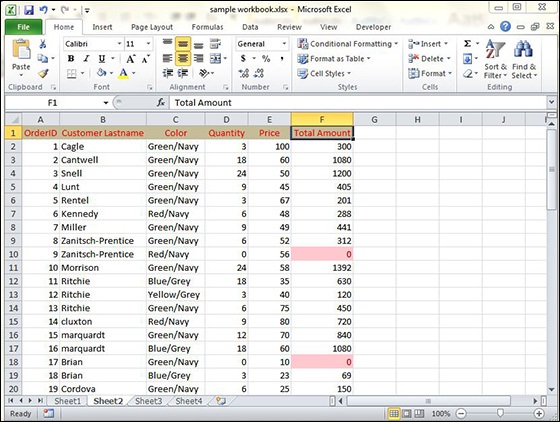
Task: Apply Percent Style format
Action: (266, 59)
